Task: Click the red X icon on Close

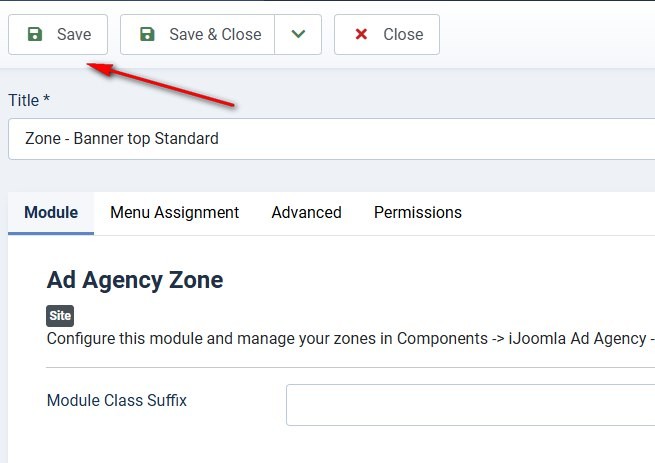Action: coord(361,34)
